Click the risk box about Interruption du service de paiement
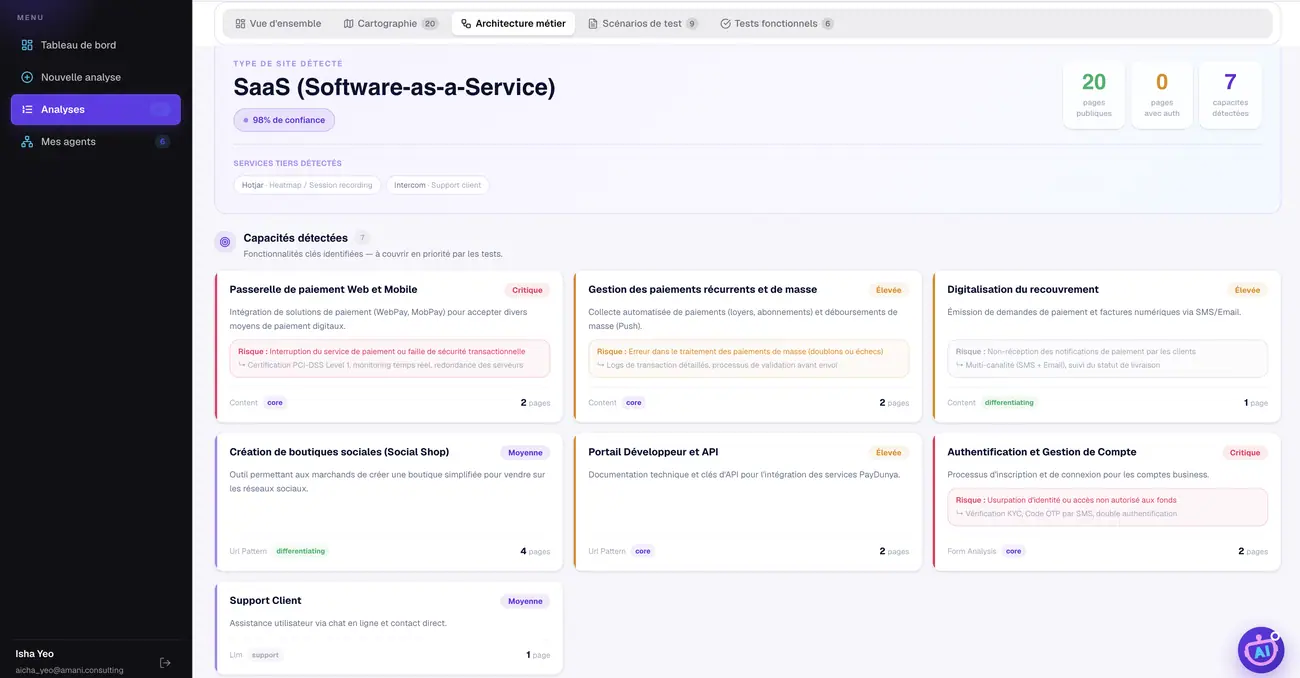Screen dimensions: 1300x678 point(389,358)
